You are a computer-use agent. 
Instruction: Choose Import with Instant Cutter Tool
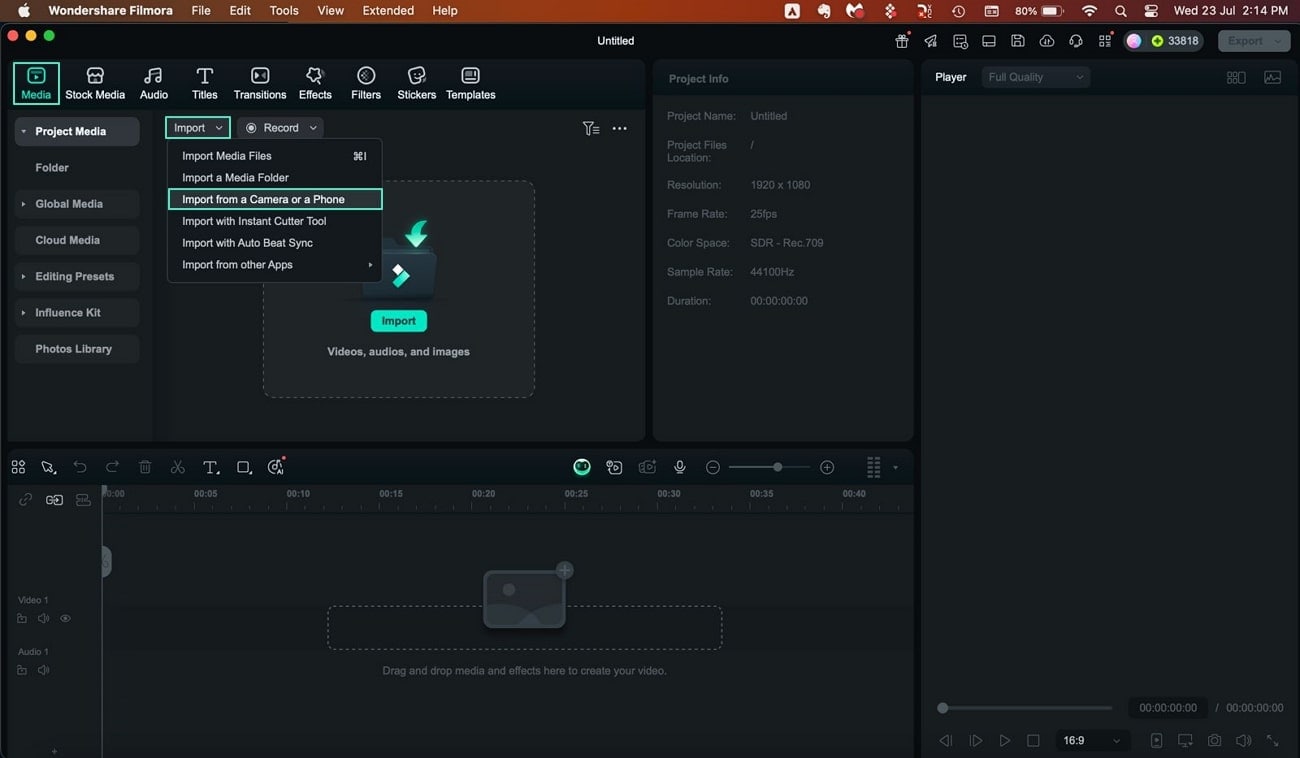275,221
